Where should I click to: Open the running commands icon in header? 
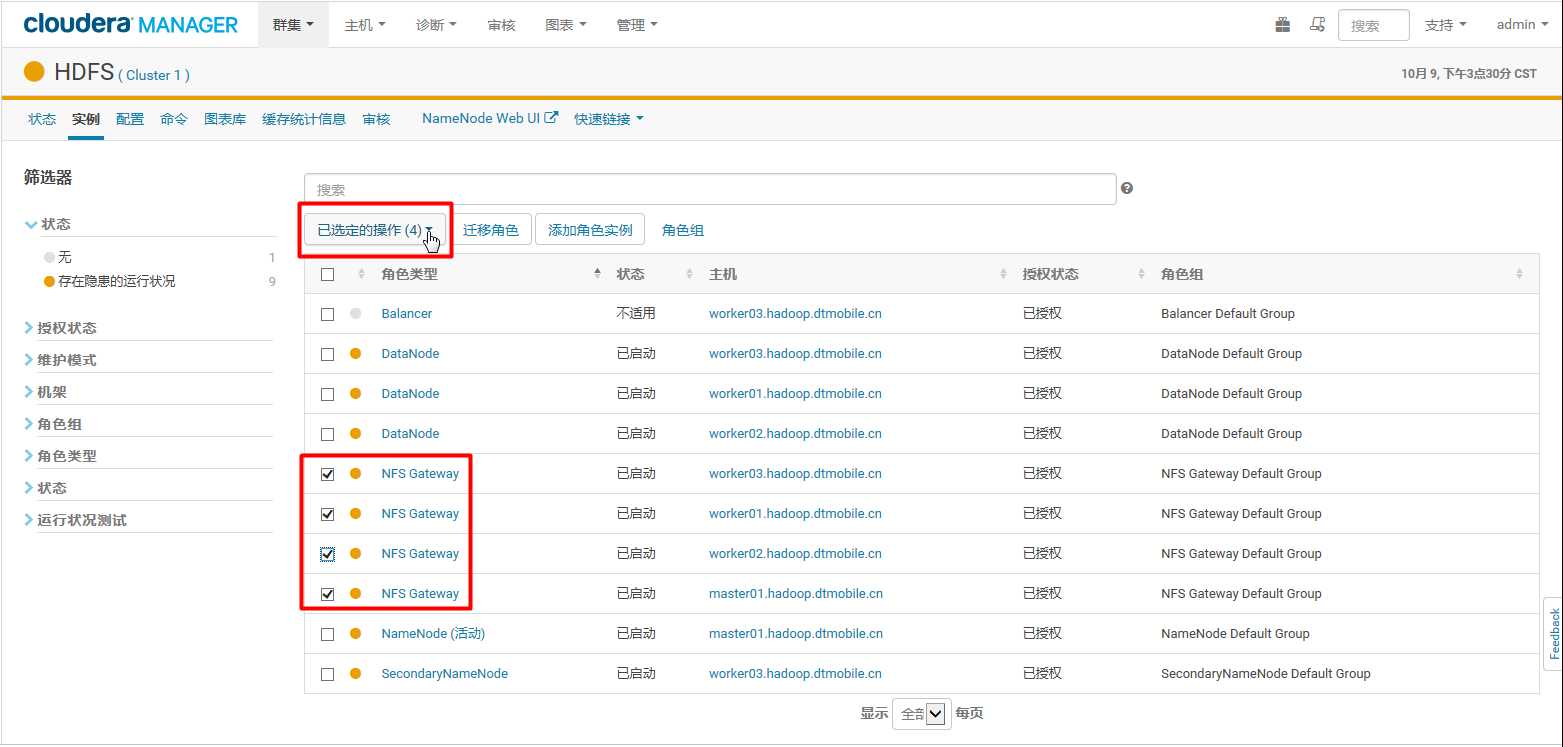(x=1318, y=25)
